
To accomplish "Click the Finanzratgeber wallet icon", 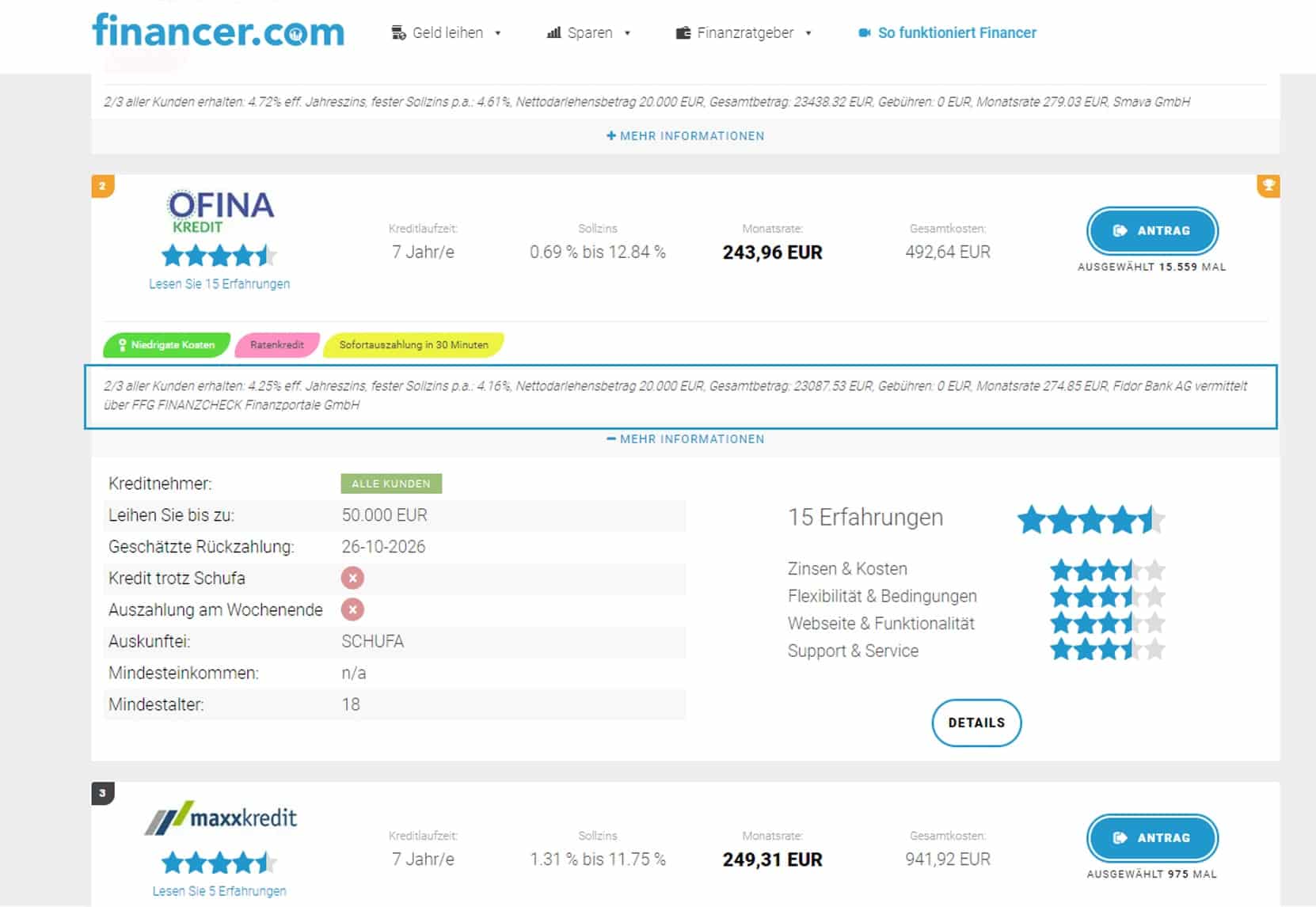I will (x=683, y=32).
